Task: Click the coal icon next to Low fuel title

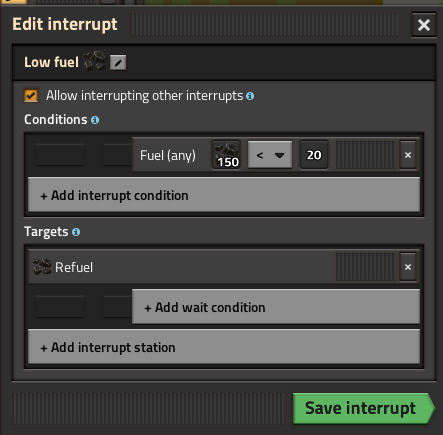Action: (x=94, y=61)
